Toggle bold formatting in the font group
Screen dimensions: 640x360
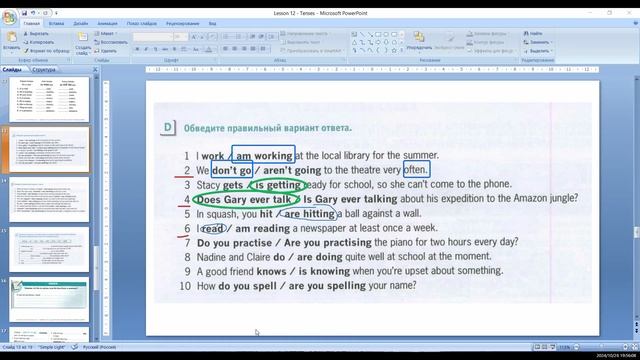point(137,49)
